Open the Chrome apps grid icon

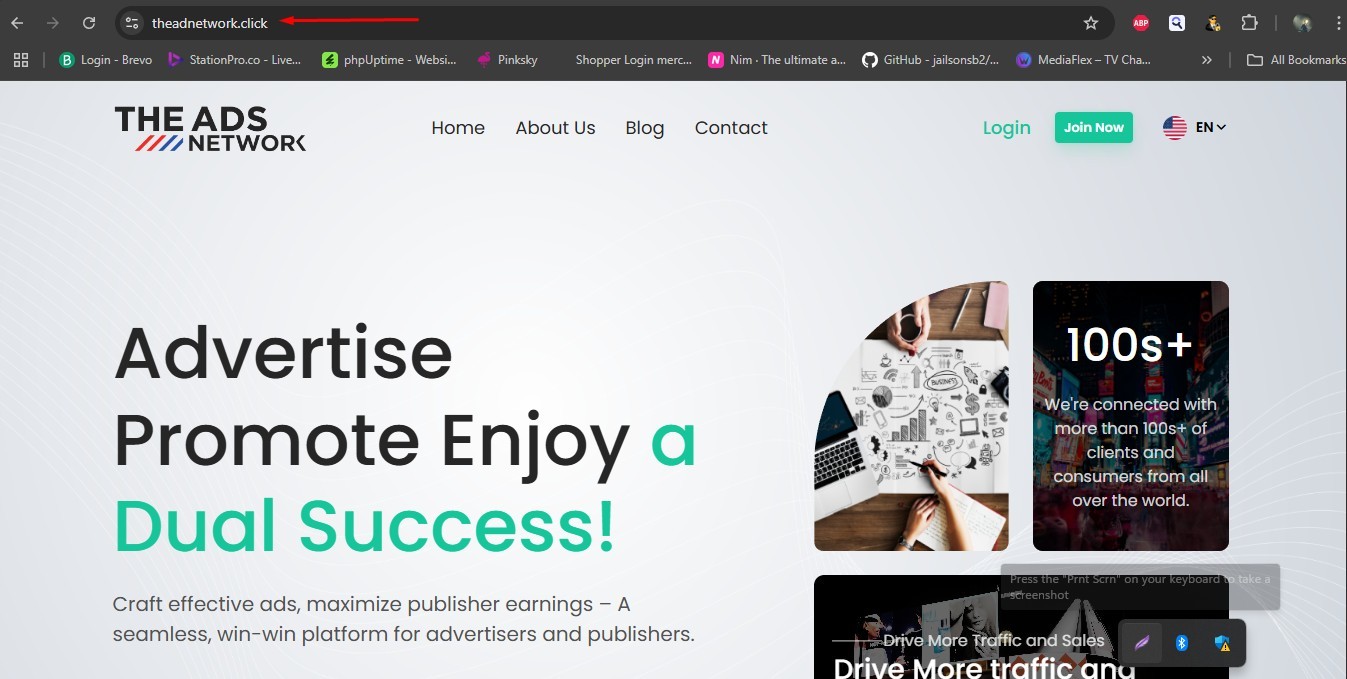[21, 60]
